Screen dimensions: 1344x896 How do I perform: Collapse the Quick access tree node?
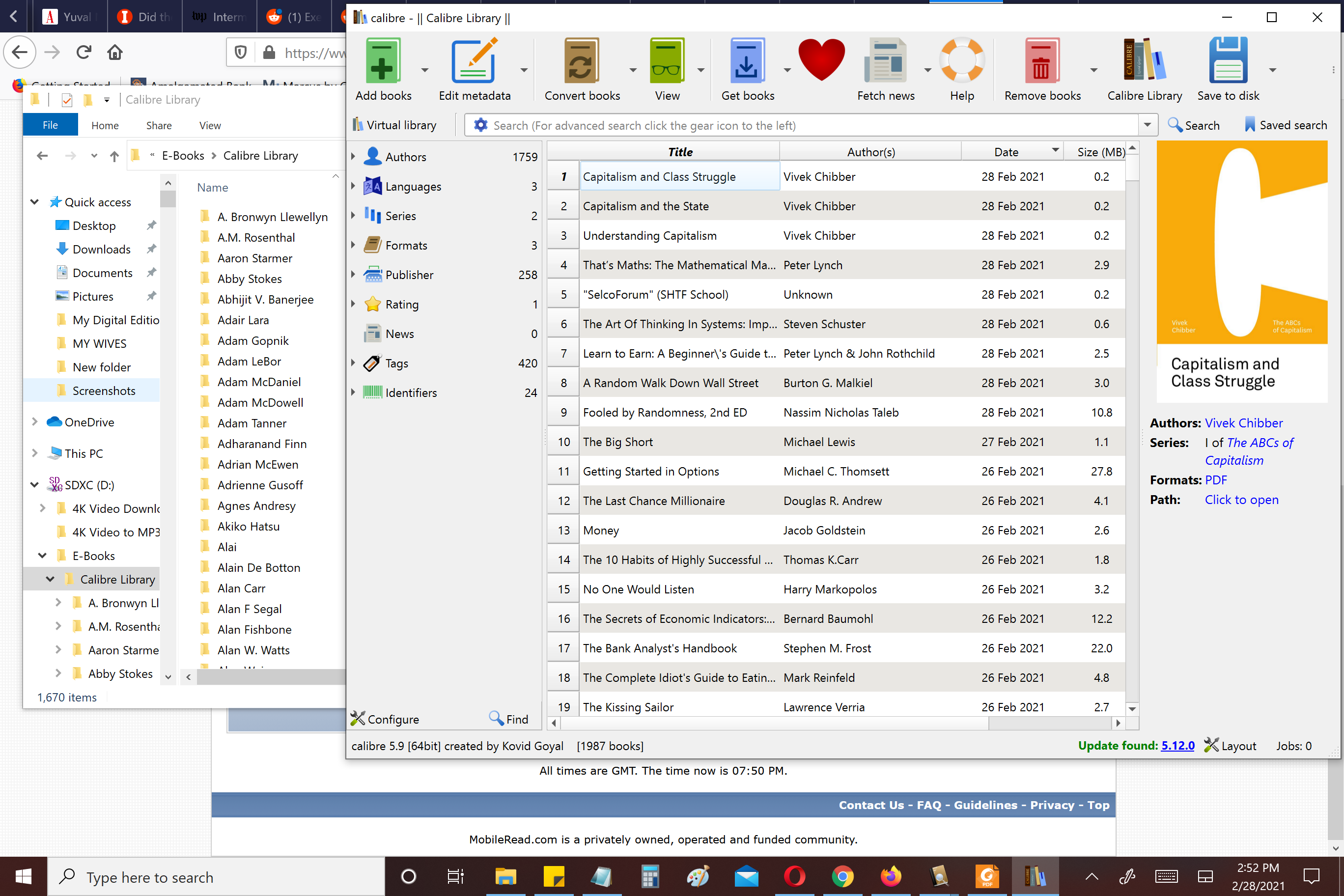tap(35, 202)
